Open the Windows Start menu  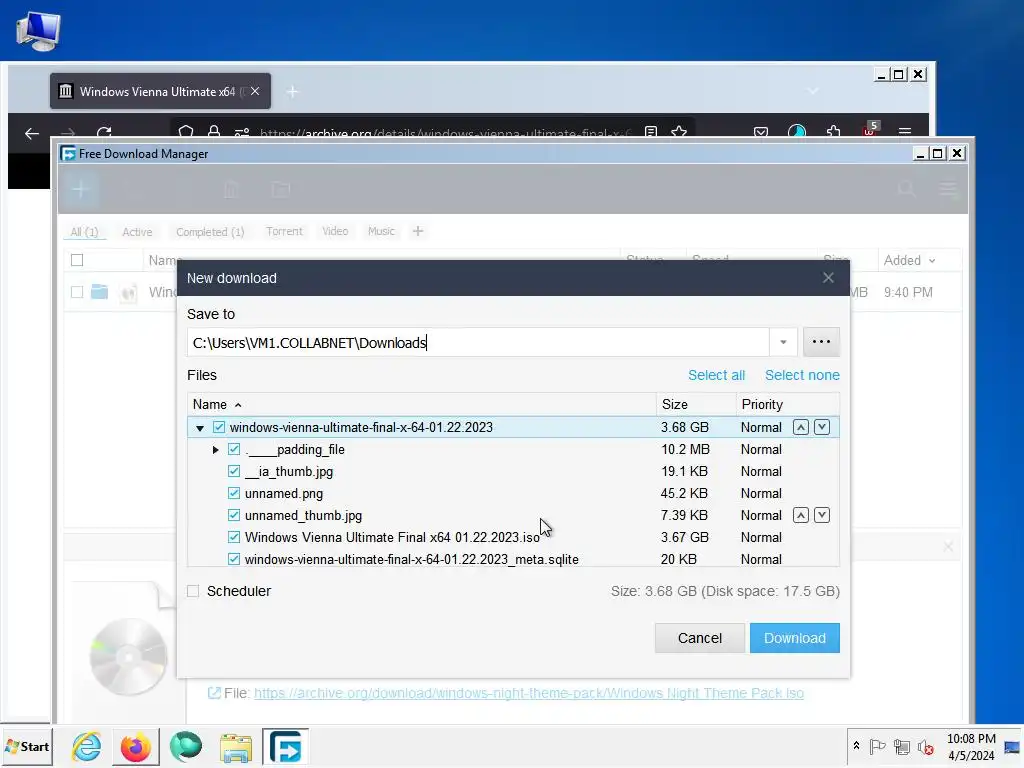point(27,746)
